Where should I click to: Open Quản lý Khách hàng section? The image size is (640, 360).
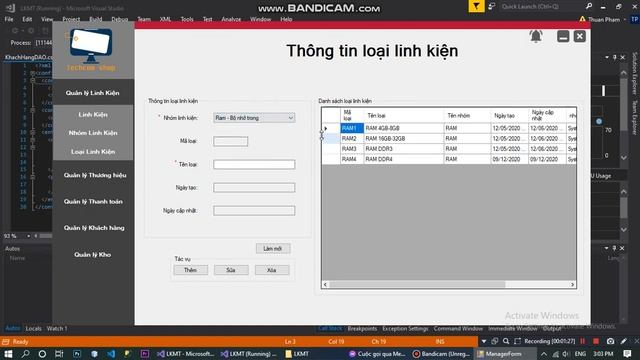click(x=94, y=228)
